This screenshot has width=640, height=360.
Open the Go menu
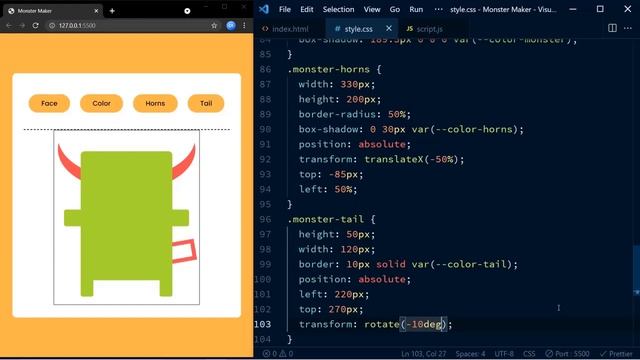pos(394,9)
